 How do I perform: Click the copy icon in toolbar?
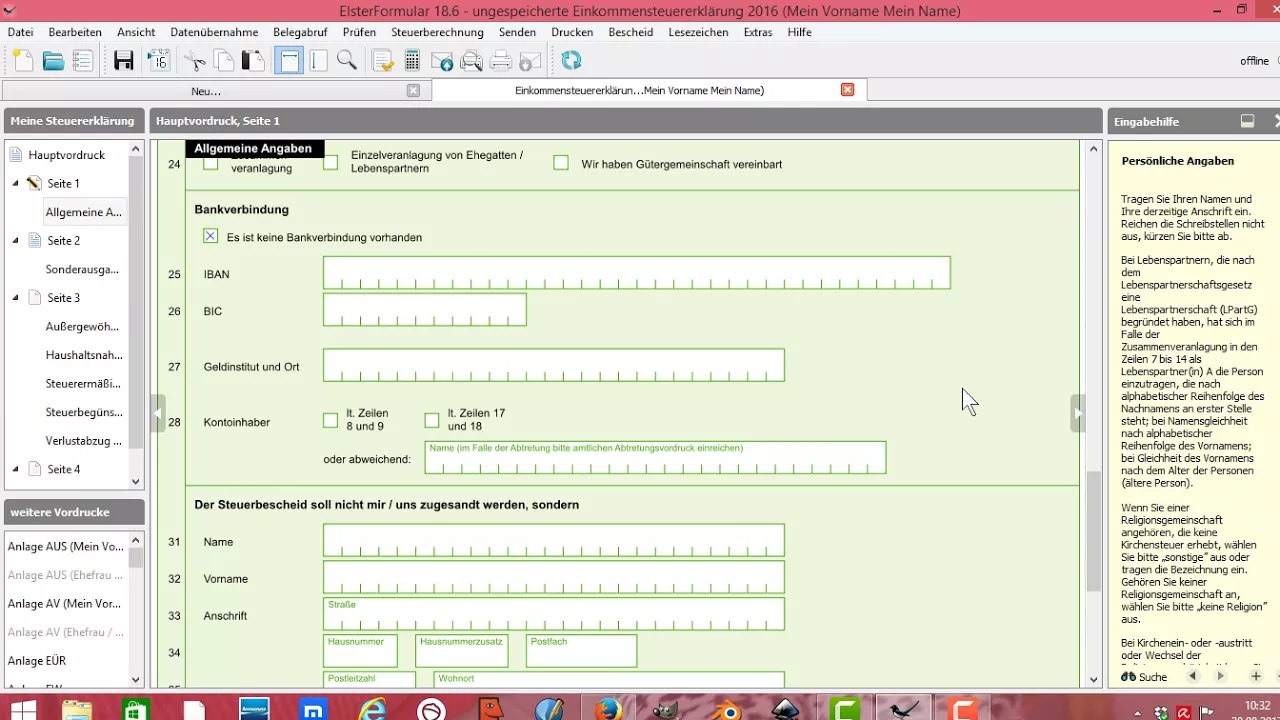[225, 61]
